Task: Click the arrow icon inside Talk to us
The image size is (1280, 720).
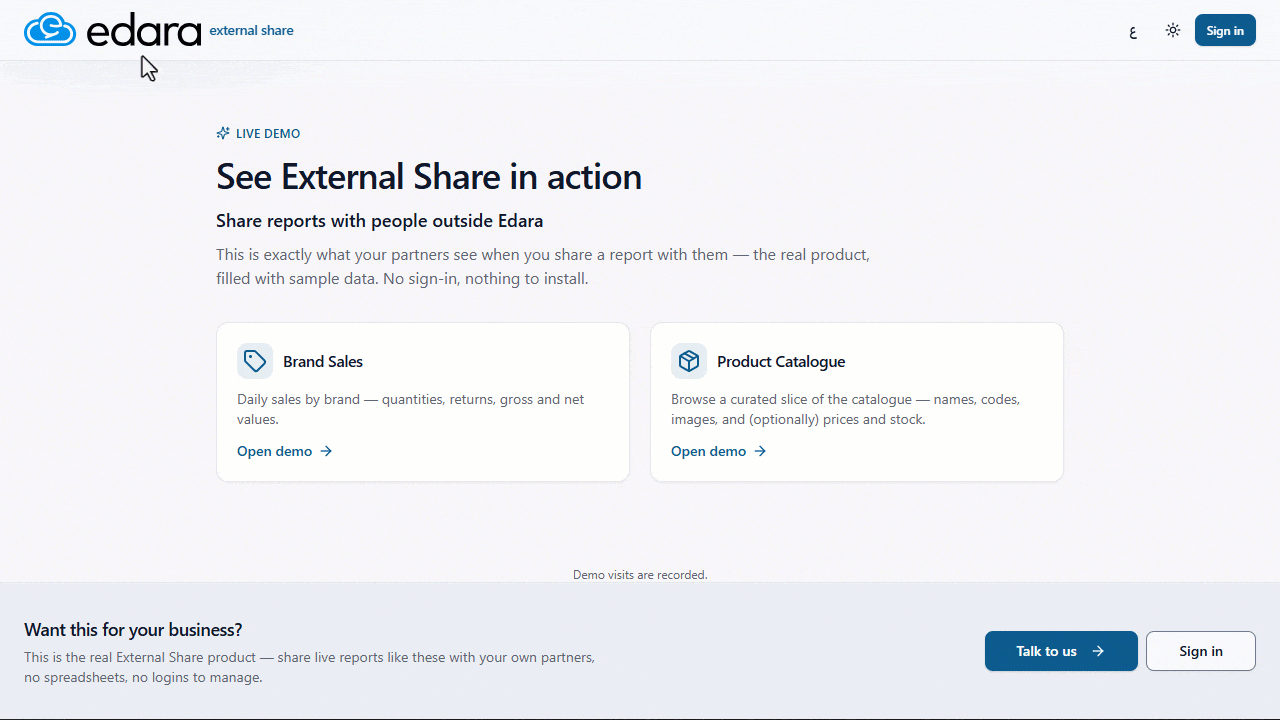Action: (1098, 651)
